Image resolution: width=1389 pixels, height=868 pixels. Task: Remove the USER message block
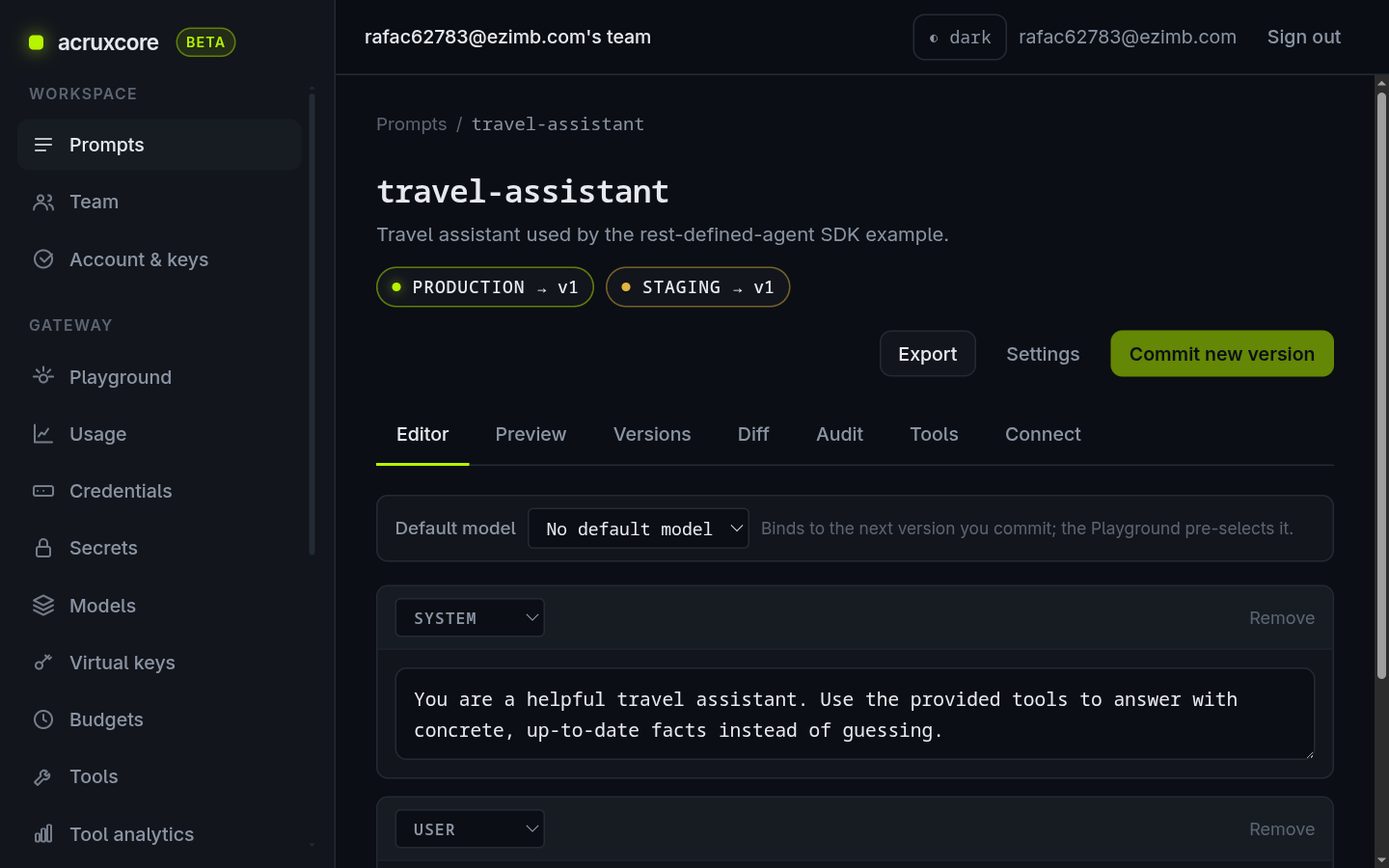[1282, 829]
